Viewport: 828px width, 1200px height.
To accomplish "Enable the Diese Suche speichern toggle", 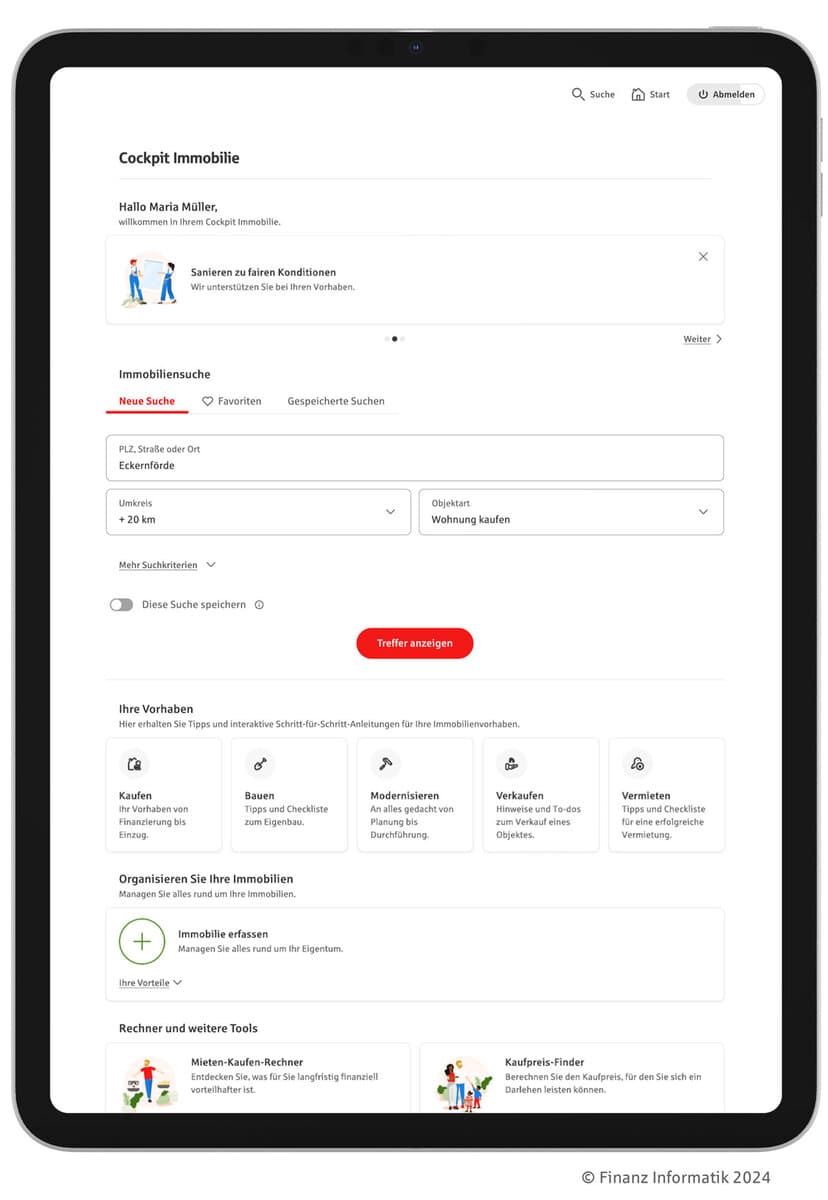I will 121,605.
